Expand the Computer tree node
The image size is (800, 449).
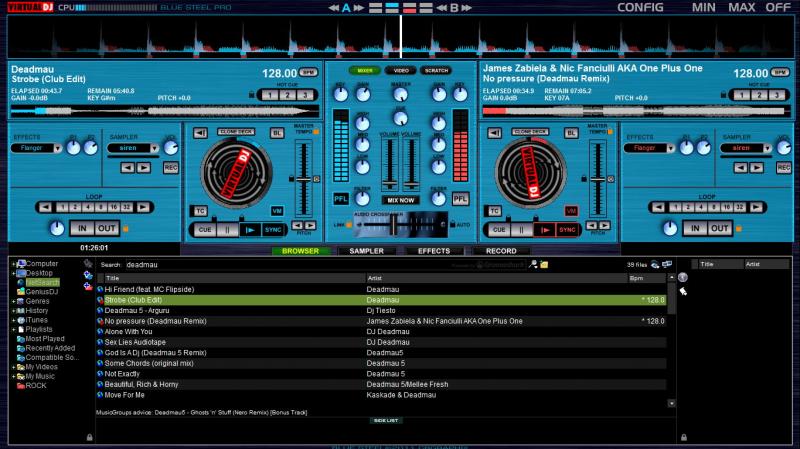point(14,264)
